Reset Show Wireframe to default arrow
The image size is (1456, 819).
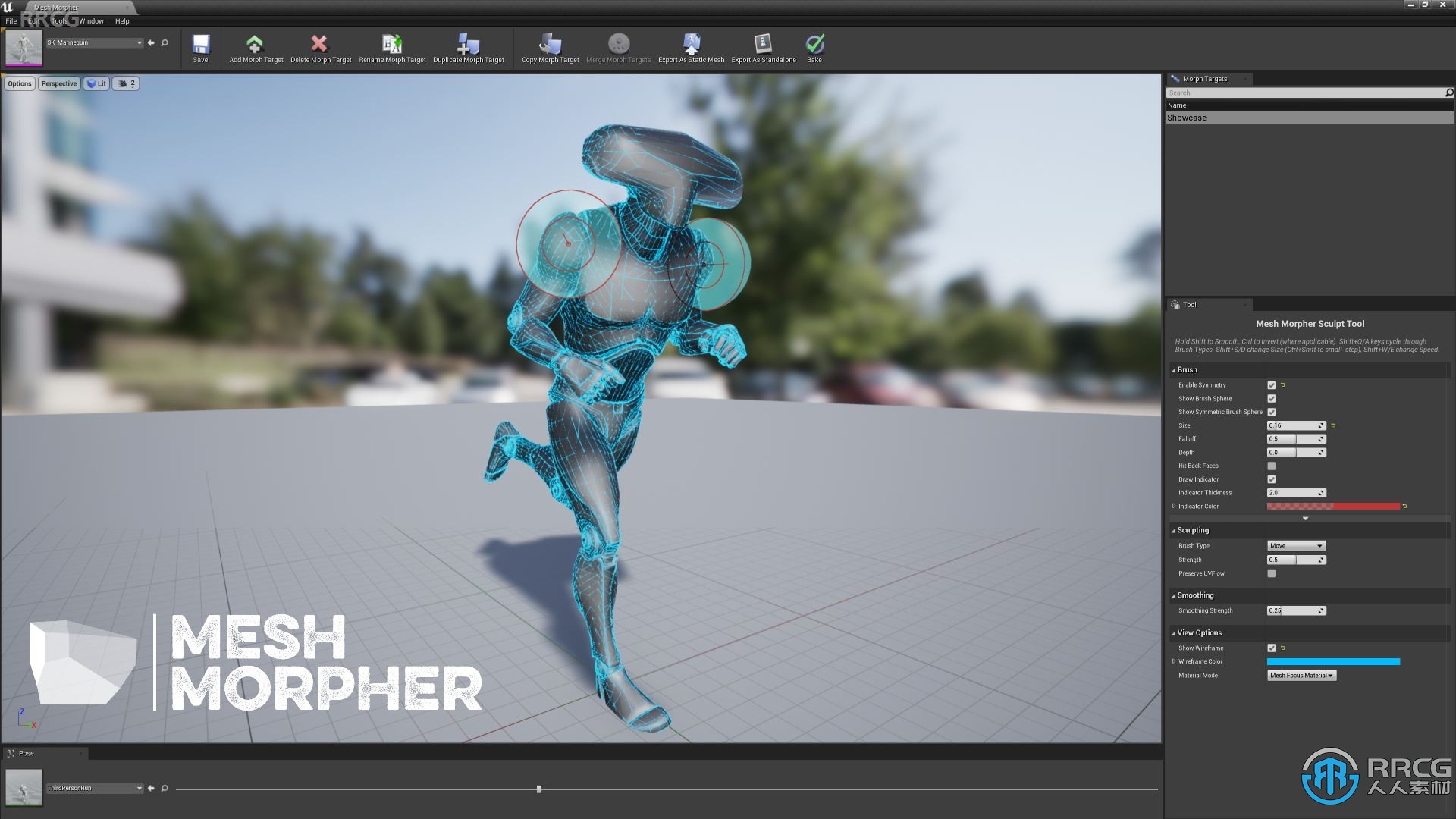(x=1283, y=648)
